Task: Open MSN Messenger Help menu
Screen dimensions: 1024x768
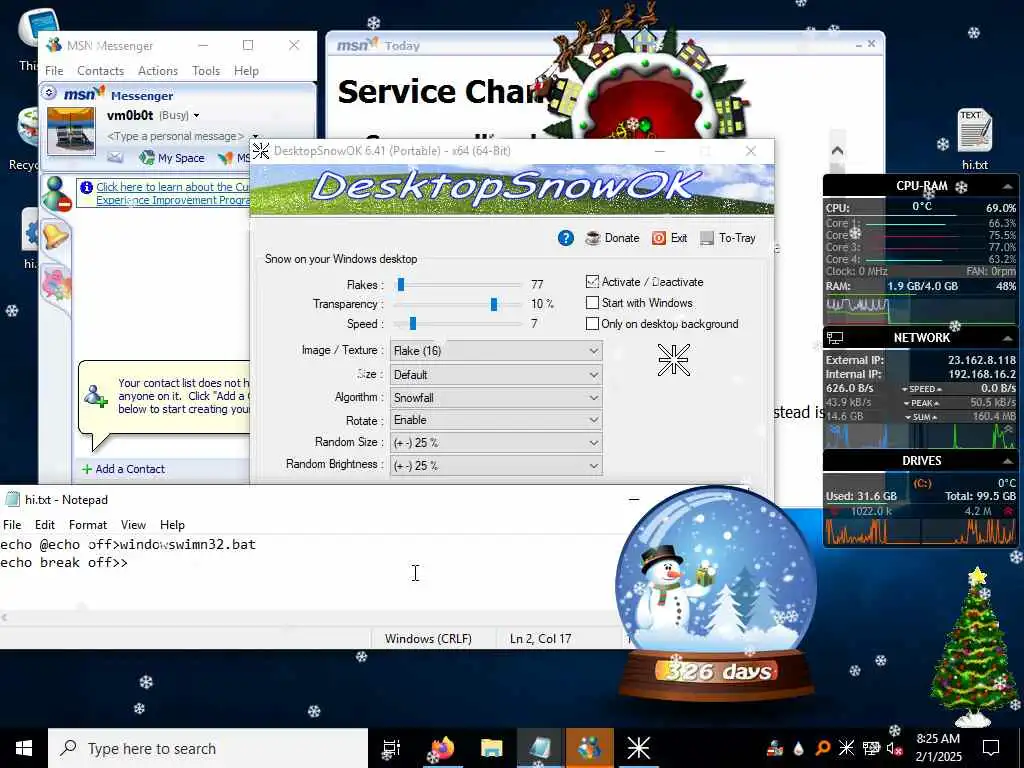Action: tap(246, 71)
